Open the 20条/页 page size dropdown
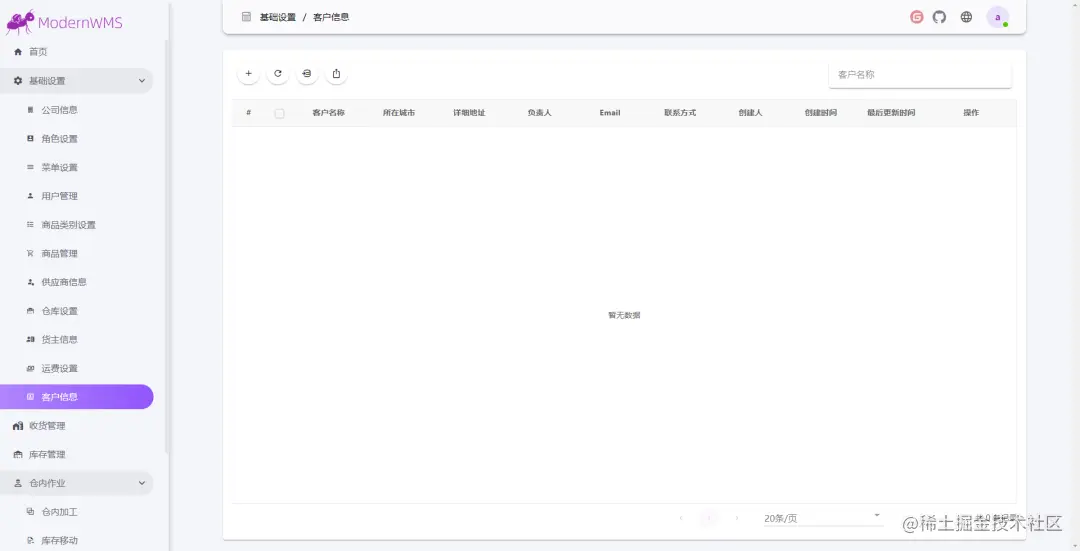Screen dimensions: 1080x551 [823, 518]
